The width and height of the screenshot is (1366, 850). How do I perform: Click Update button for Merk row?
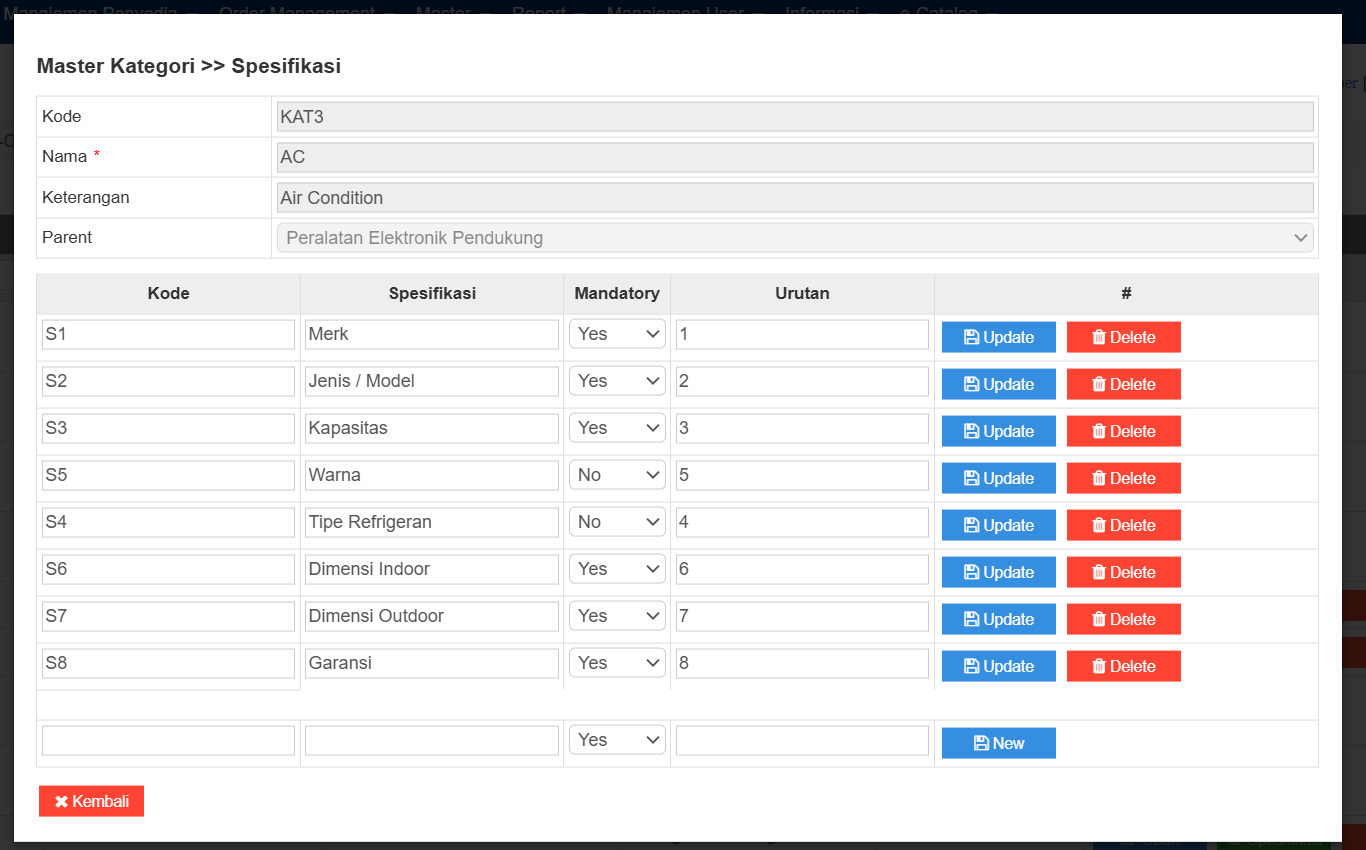coord(998,337)
